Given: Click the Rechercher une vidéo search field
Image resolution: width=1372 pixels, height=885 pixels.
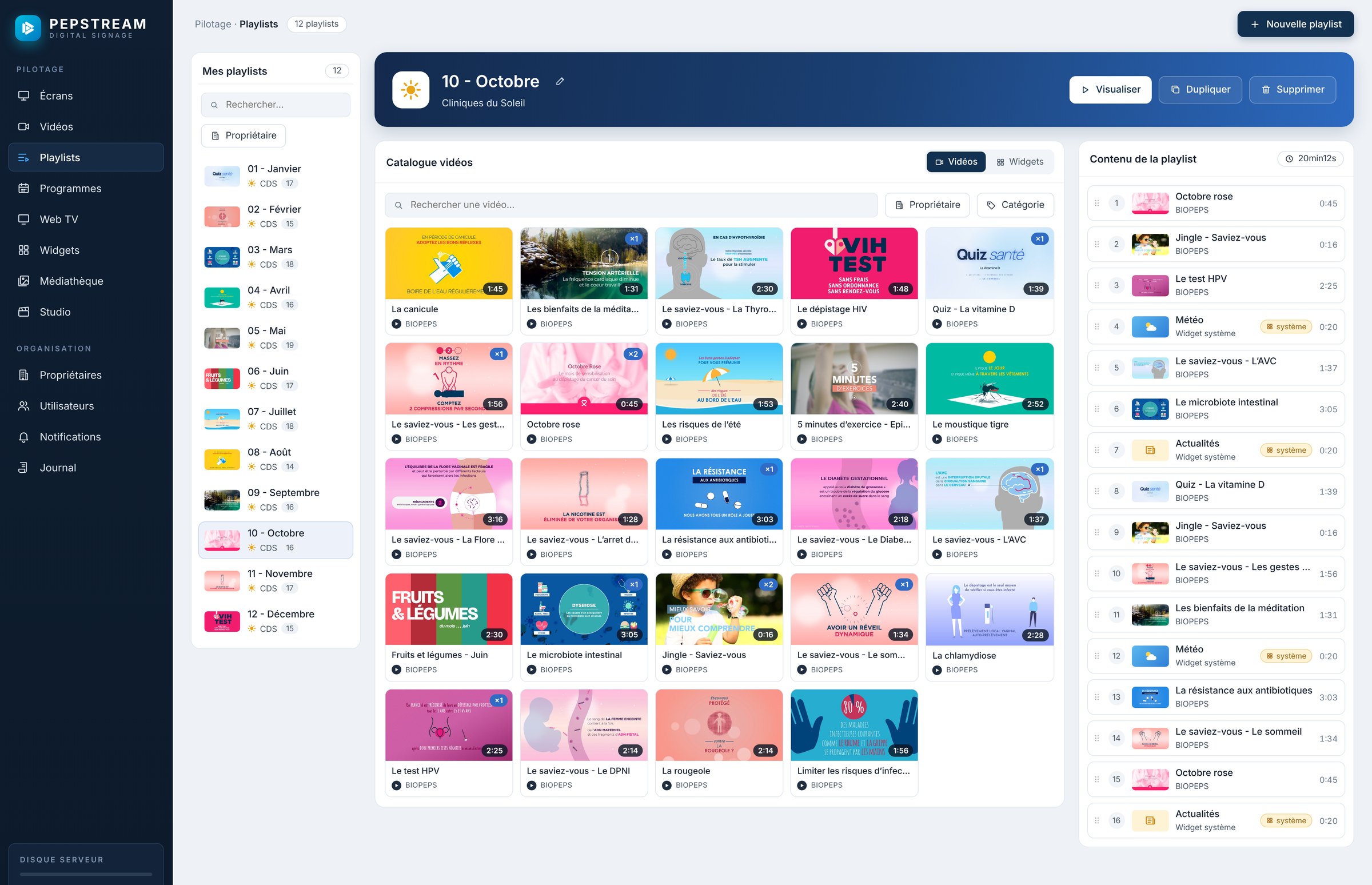Looking at the screenshot, I should click(x=631, y=205).
